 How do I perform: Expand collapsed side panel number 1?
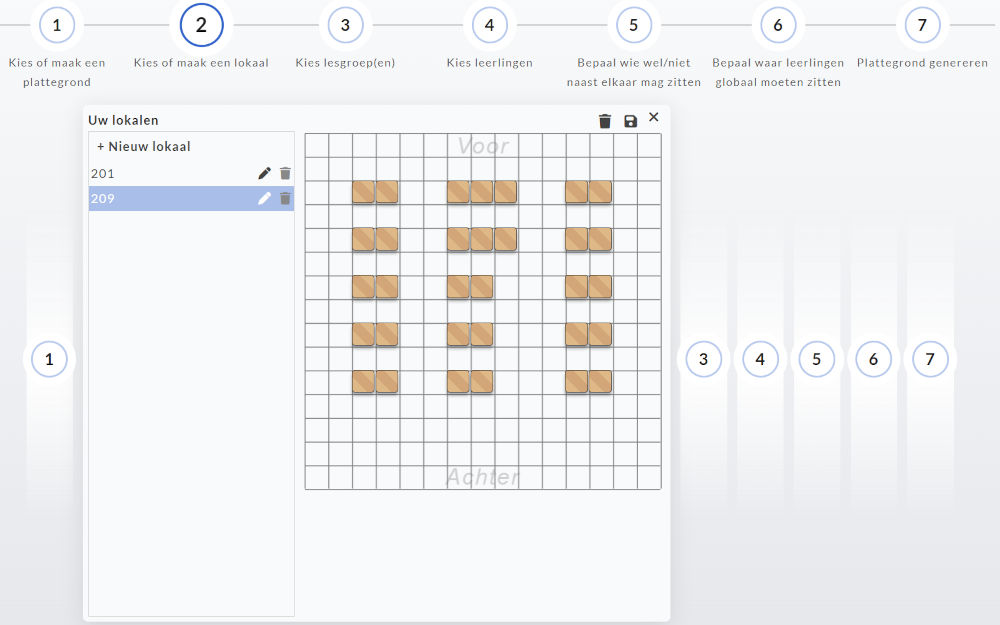coord(49,359)
